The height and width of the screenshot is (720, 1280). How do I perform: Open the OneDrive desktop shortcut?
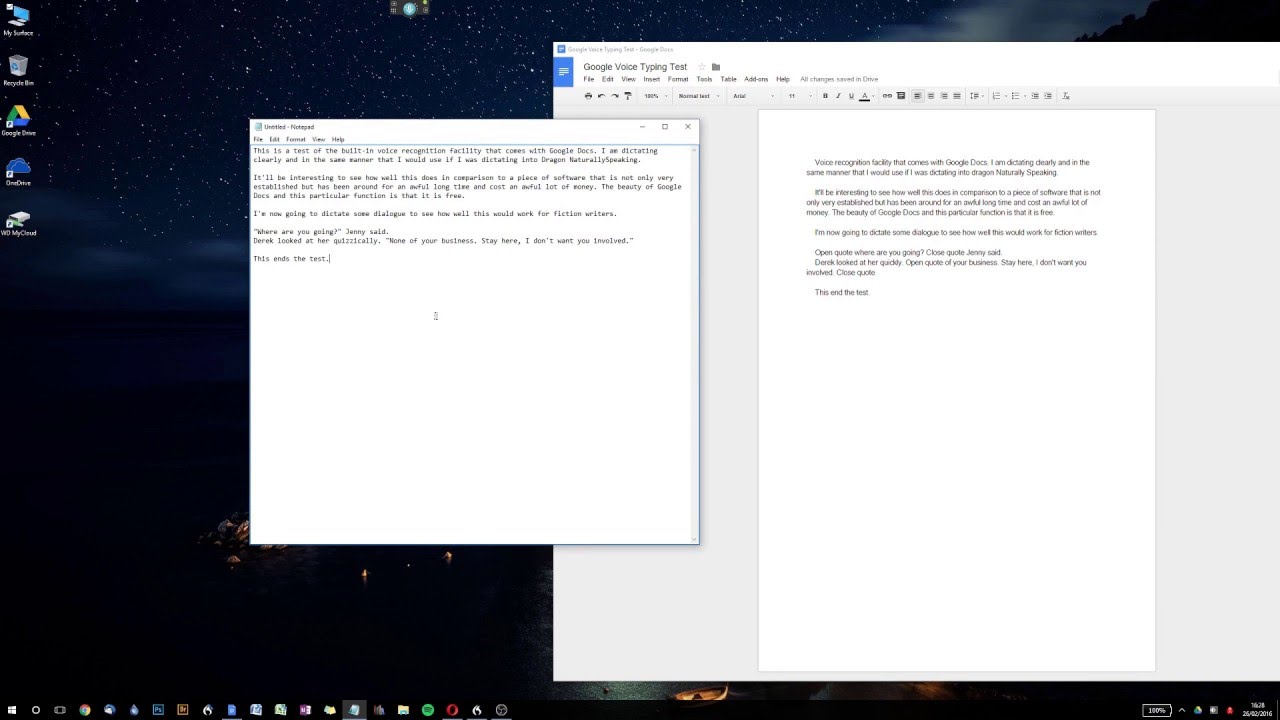(x=18, y=171)
